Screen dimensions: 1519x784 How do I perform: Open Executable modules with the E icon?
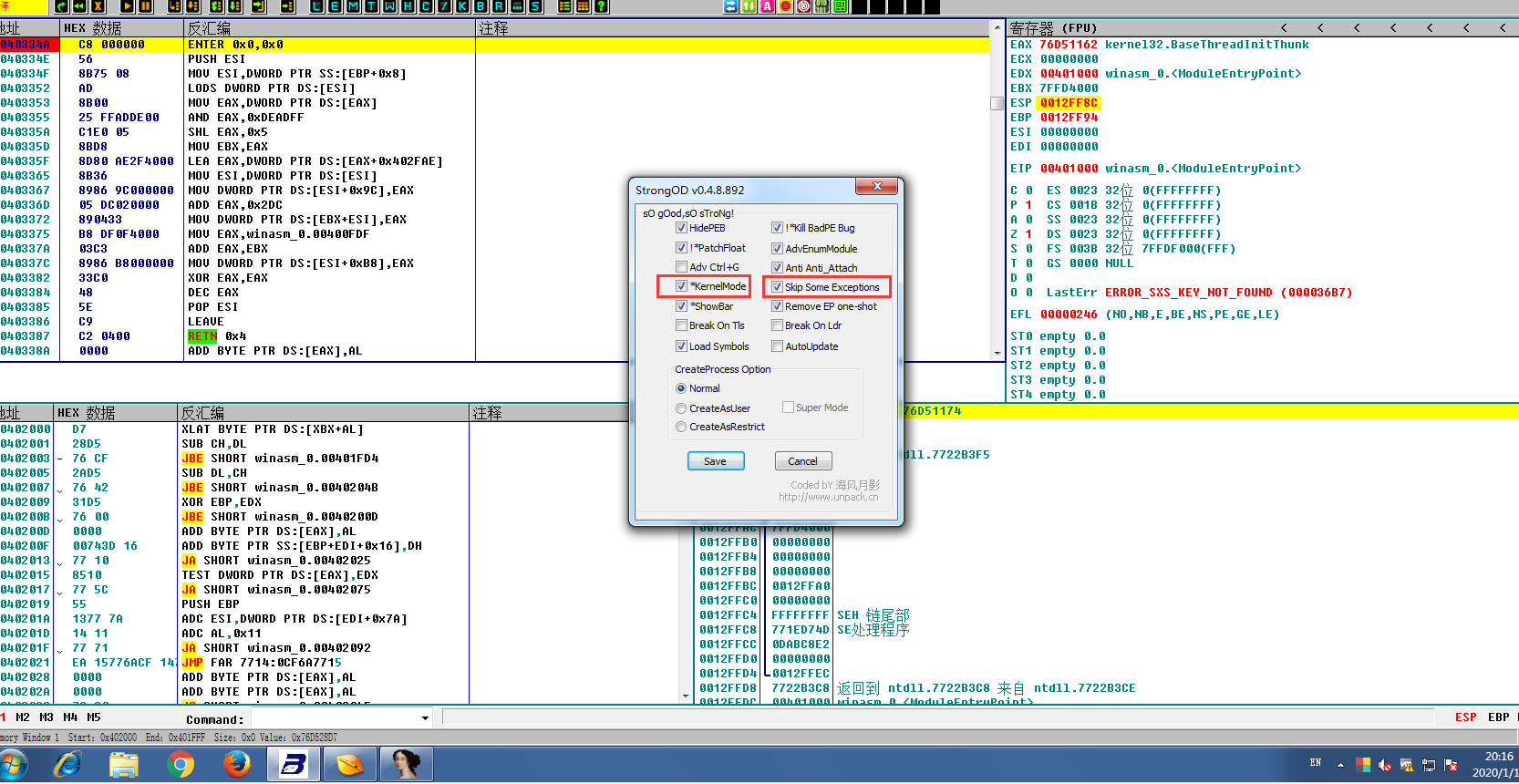point(335,6)
